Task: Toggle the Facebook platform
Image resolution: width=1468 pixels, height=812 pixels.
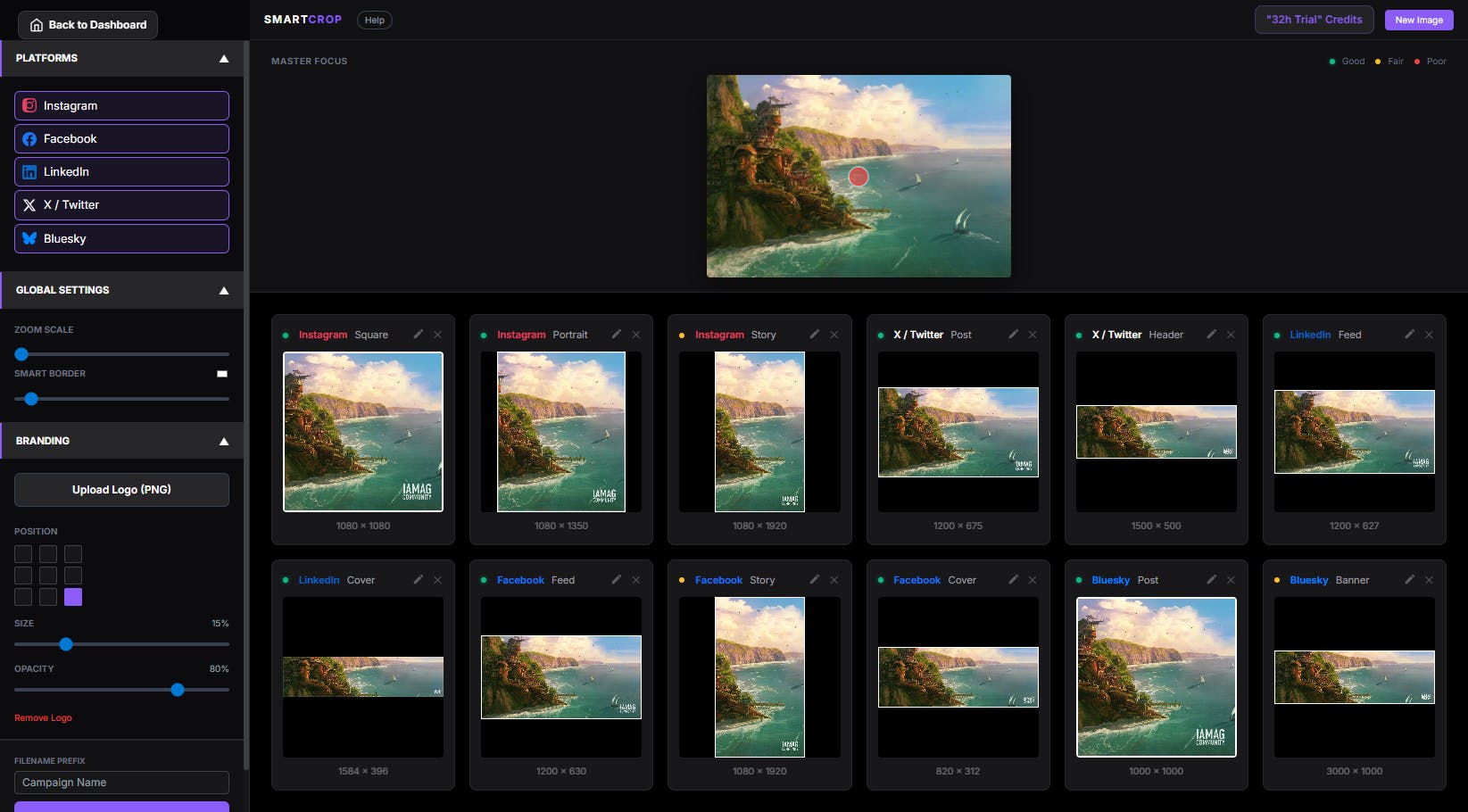Action: tap(121, 138)
